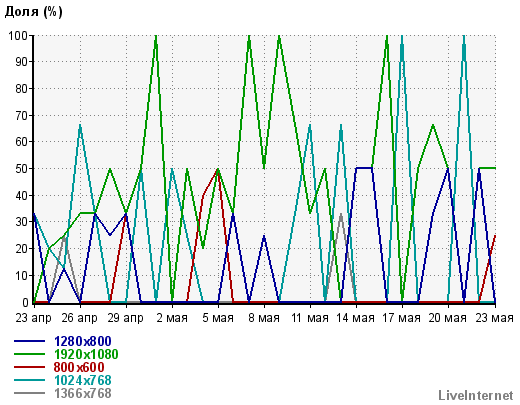Click the 10 y-axis value
The image size is (520, 405).
click(22, 276)
